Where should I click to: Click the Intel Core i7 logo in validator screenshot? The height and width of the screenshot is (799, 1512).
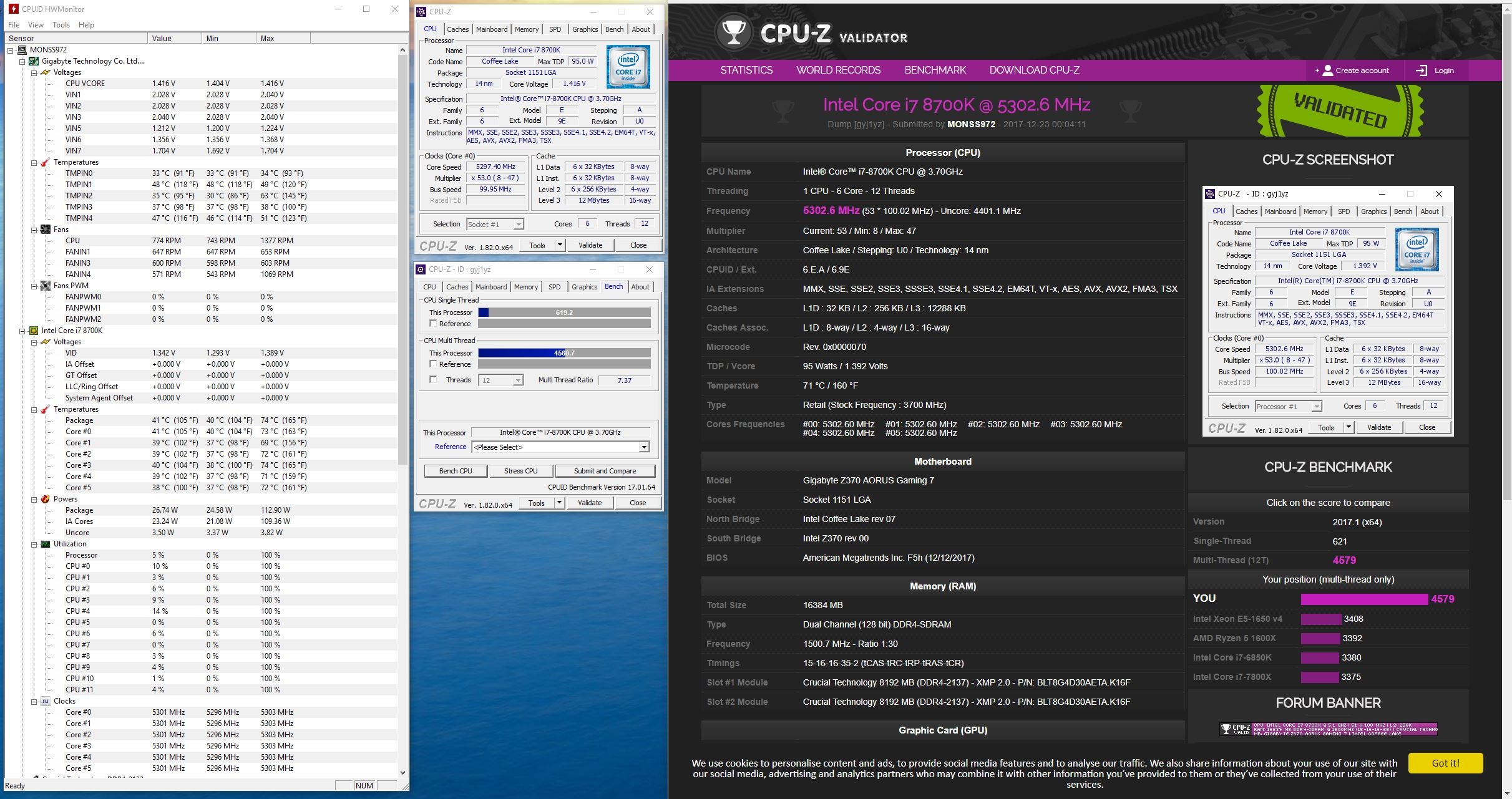click(1417, 249)
